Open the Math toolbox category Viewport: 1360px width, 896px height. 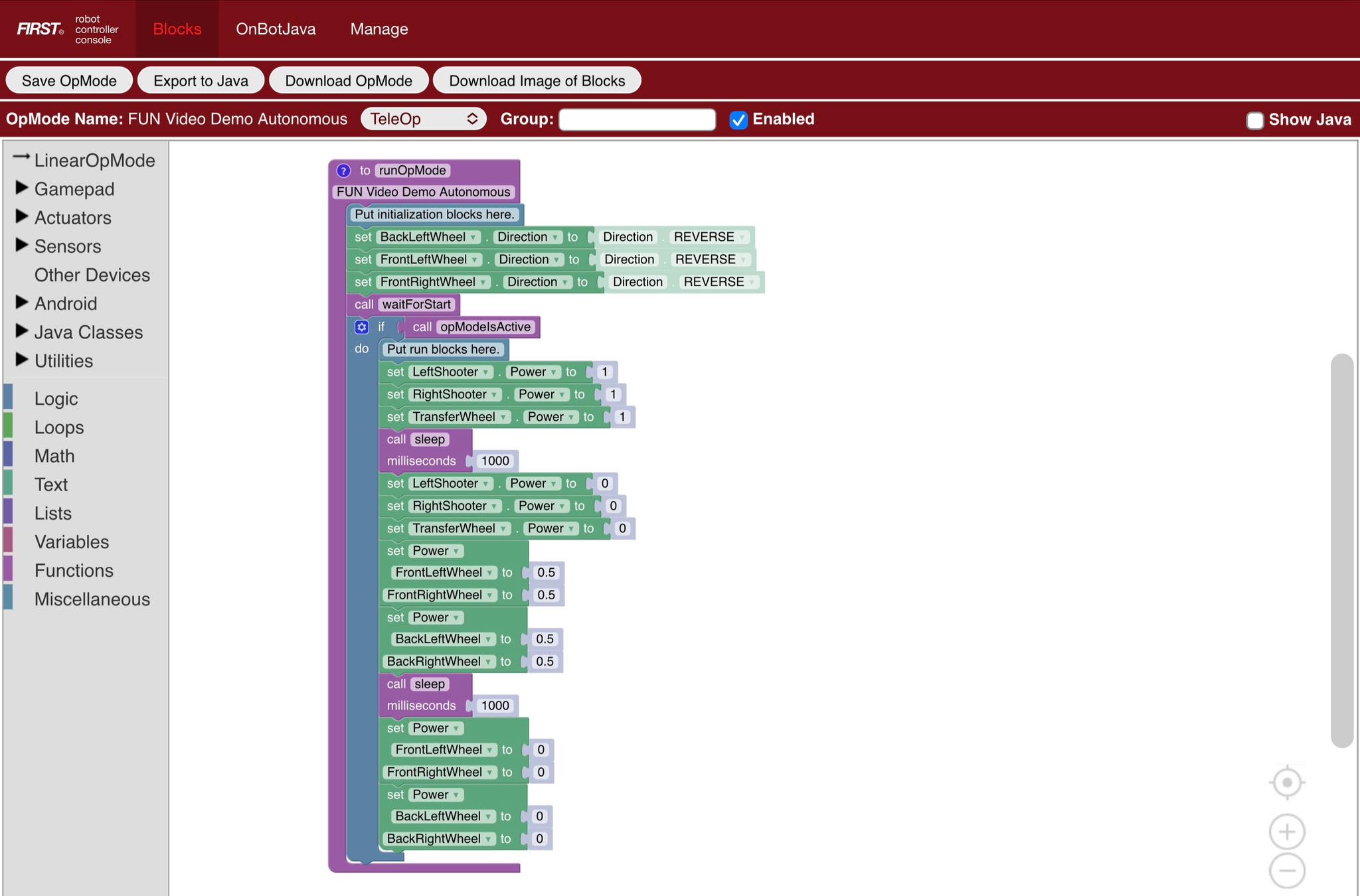click(54, 456)
